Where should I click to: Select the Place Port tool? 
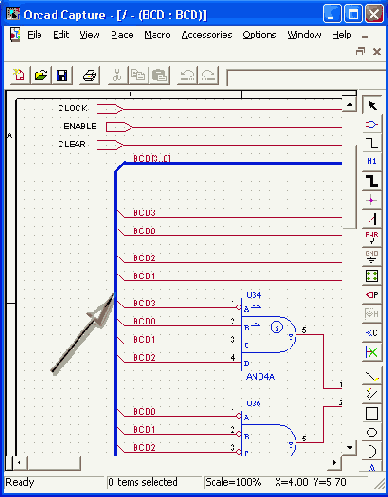click(372, 295)
